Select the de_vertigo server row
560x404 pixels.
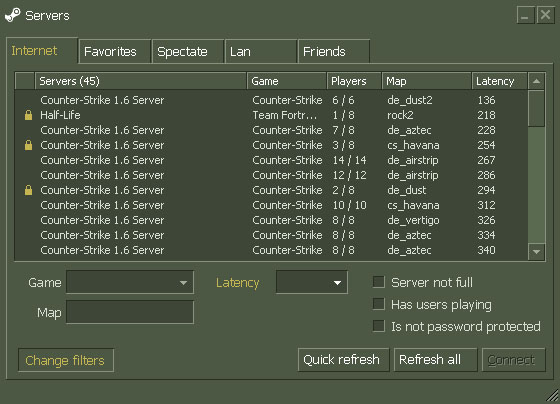pos(271,220)
